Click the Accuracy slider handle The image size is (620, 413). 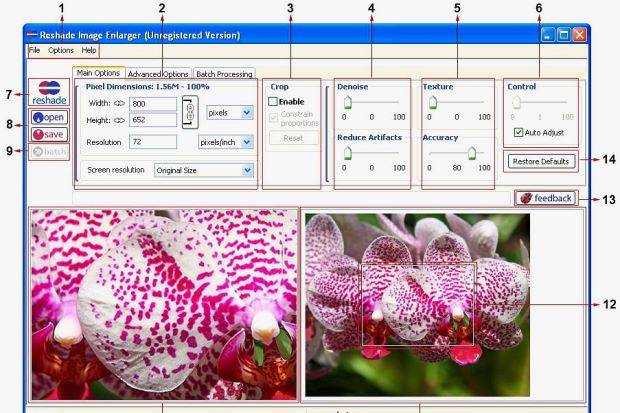[x=471, y=152]
